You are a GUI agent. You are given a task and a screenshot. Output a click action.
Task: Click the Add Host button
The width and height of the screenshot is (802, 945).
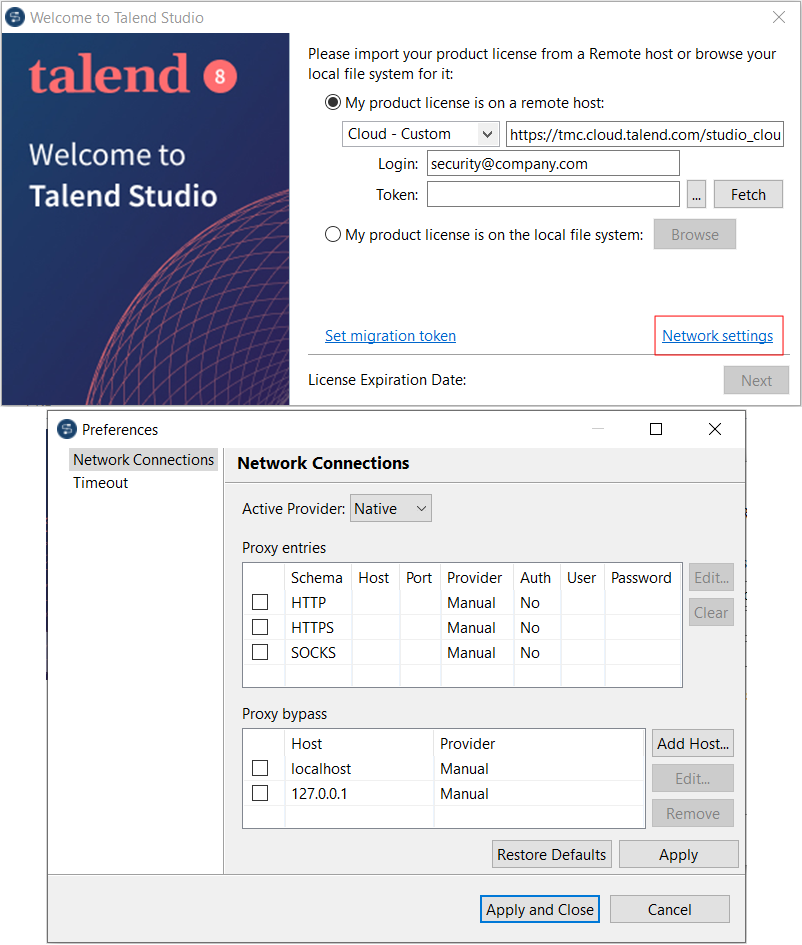tap(693, 744)
